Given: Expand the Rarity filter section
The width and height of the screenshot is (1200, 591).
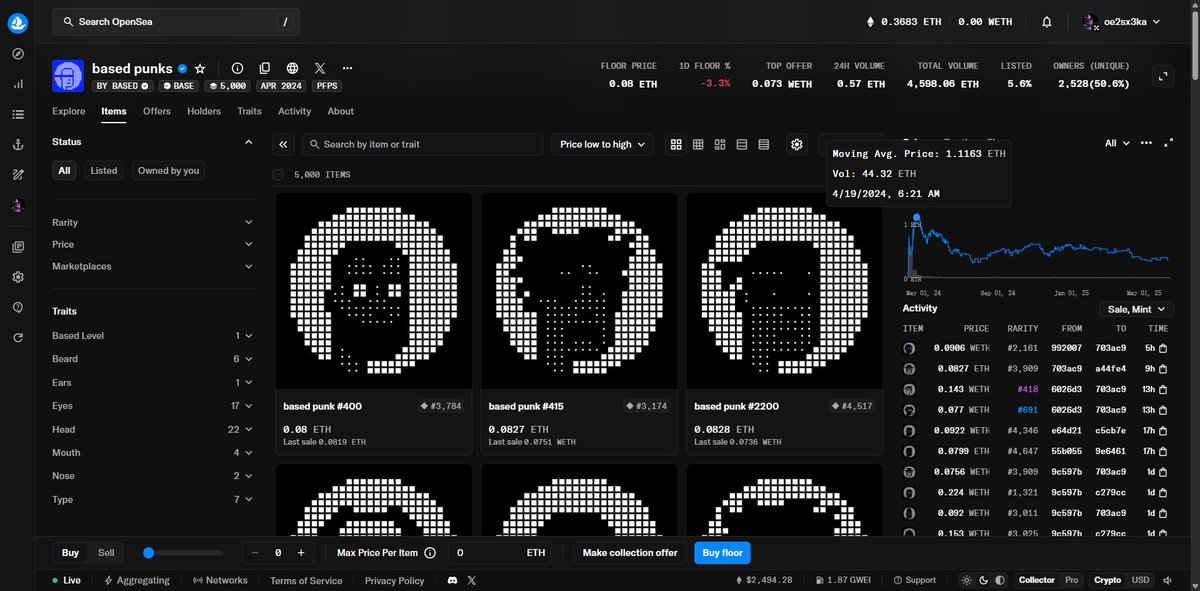Looking at the screenshot, I should pos(152,222).
